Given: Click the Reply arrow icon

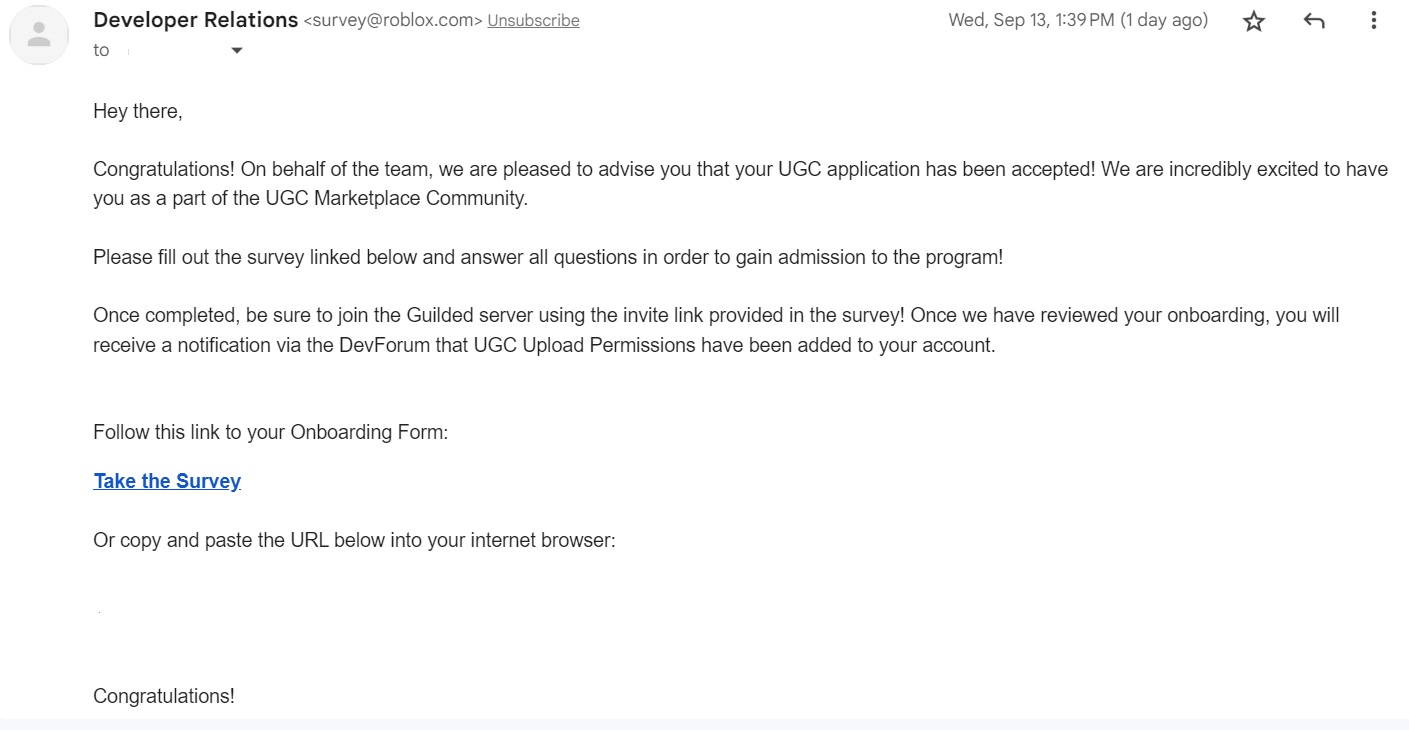Looking at the screenshot, I should 1314,21.
